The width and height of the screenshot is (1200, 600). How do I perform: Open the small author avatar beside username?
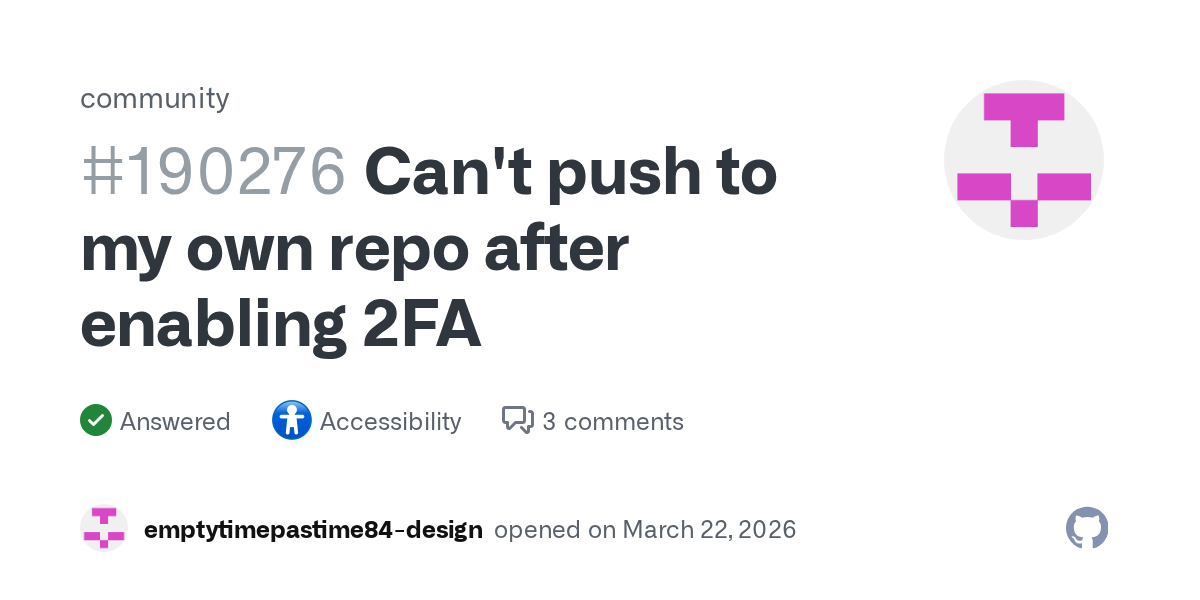104,529
